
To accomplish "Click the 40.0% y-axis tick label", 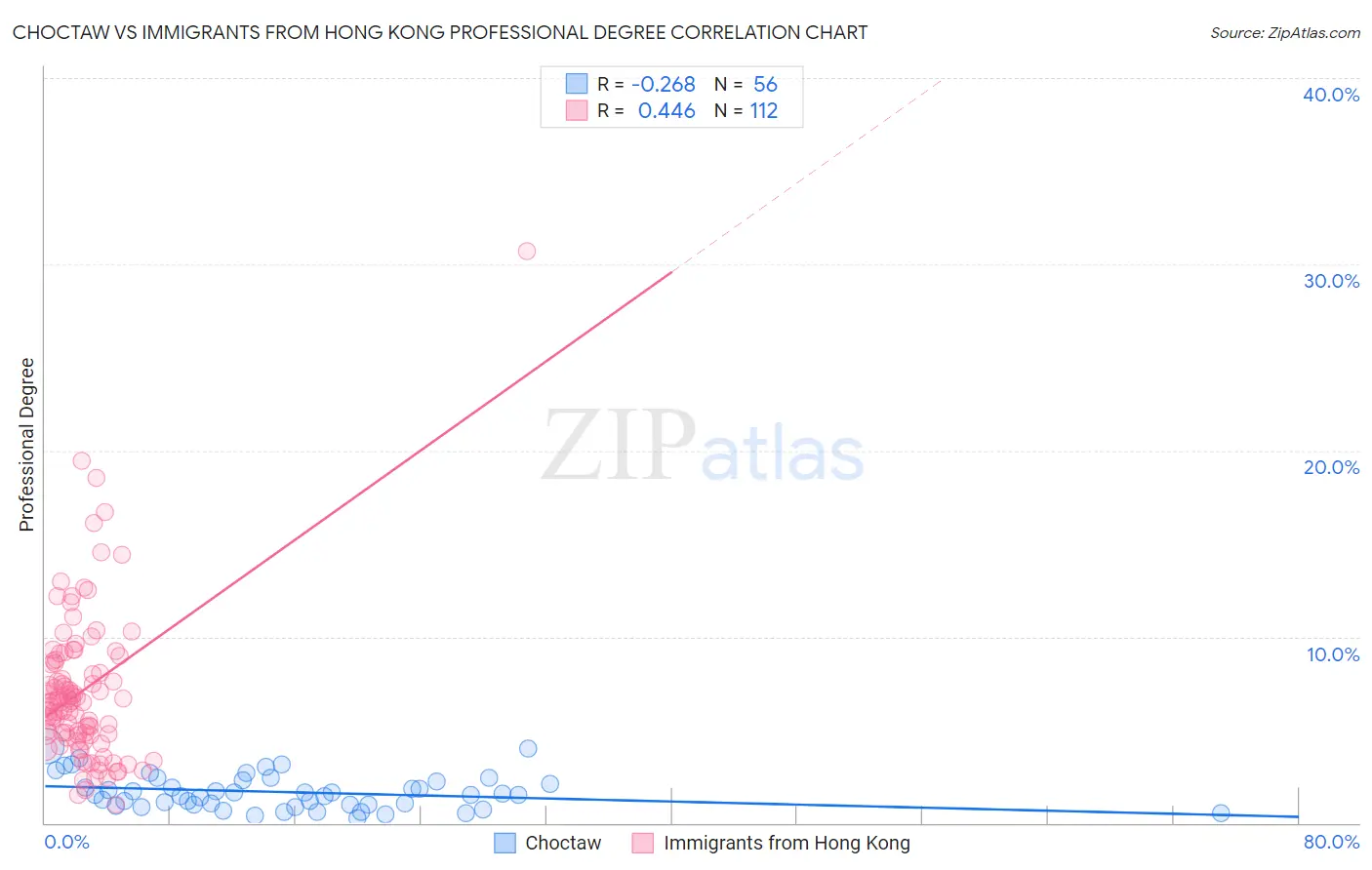I will click(x=1331, y=95).
